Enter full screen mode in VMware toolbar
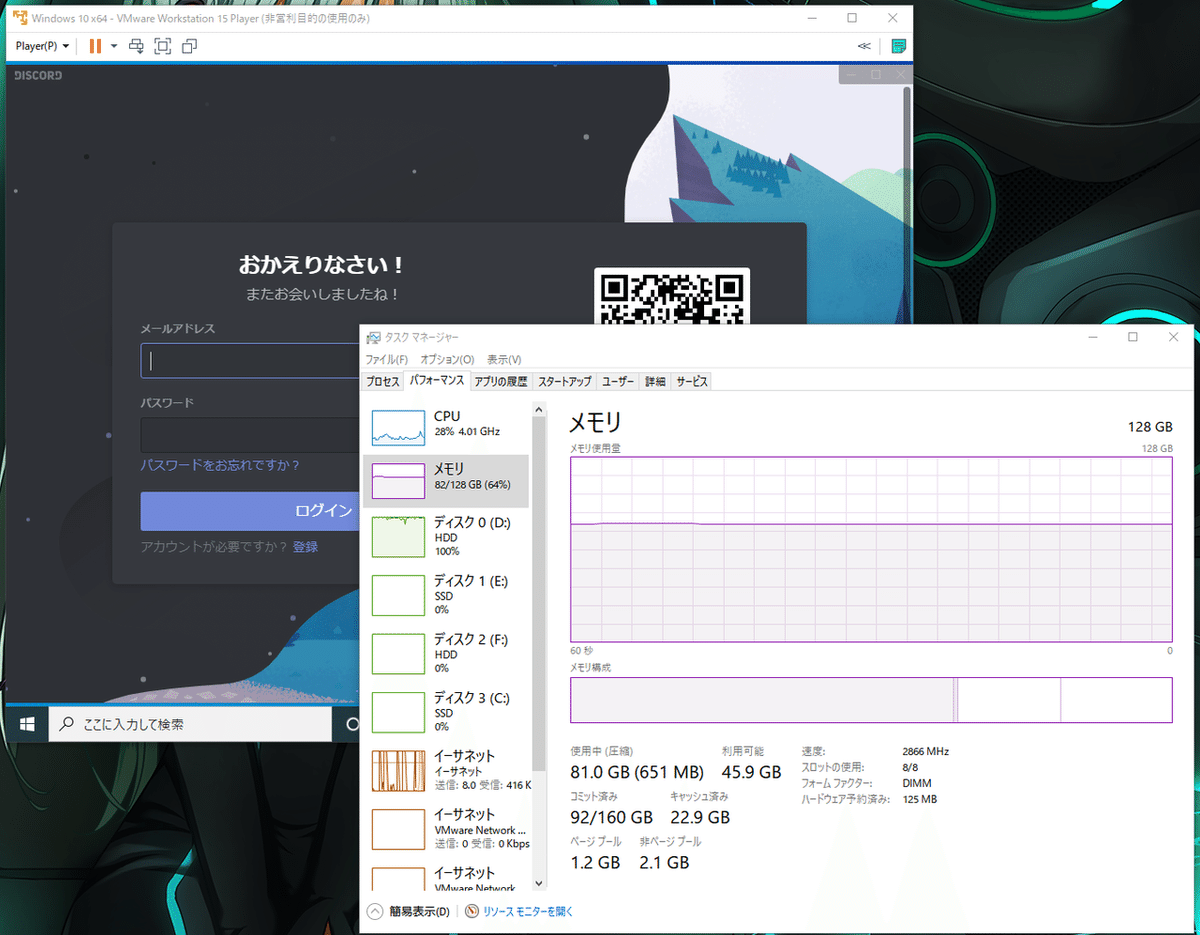1200x935 pixels. point(163,46)
